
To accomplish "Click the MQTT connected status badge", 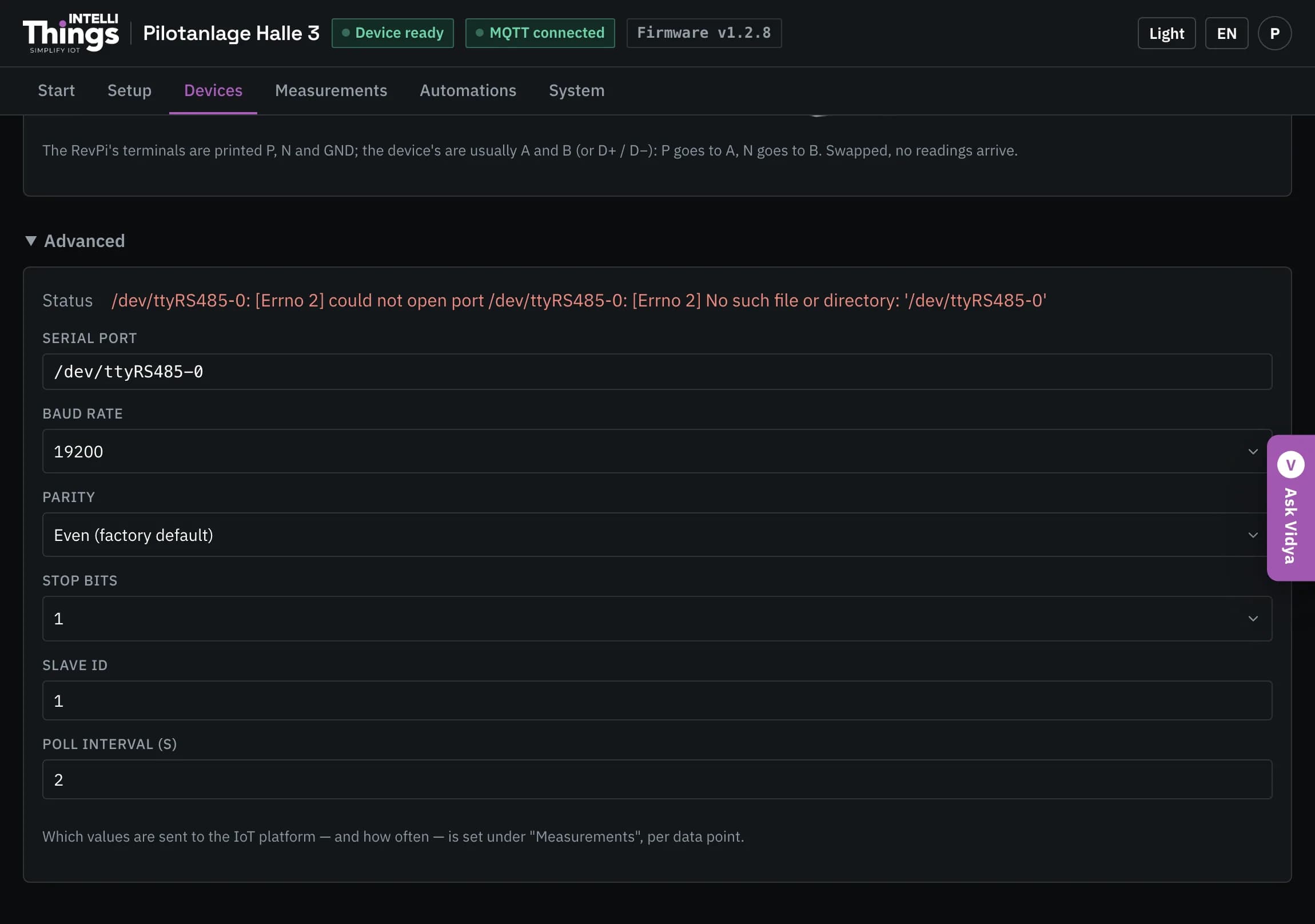I will point(540,33).
